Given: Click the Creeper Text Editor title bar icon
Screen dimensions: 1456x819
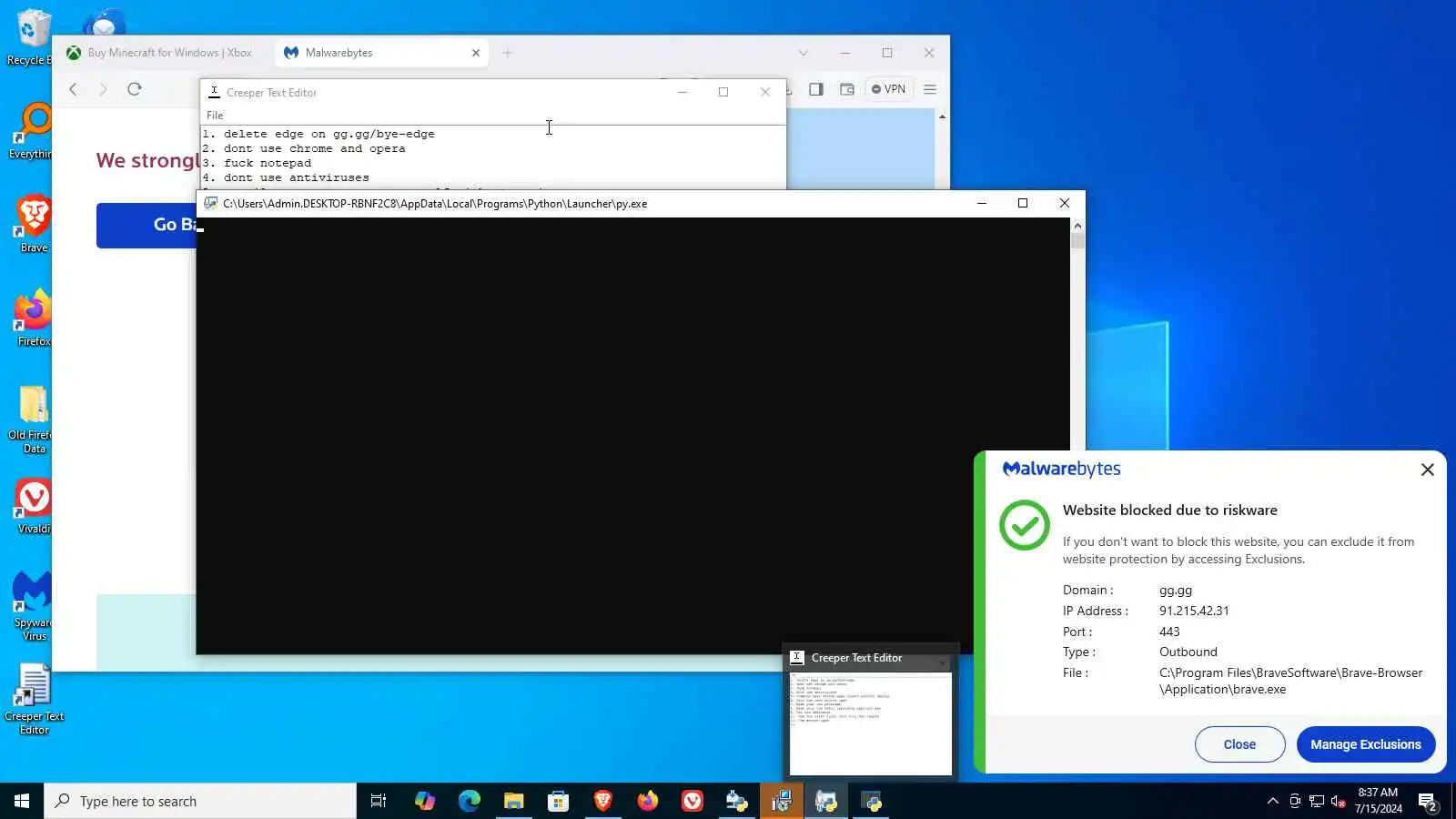Looking at the screenshot, I should pos(214,92).
